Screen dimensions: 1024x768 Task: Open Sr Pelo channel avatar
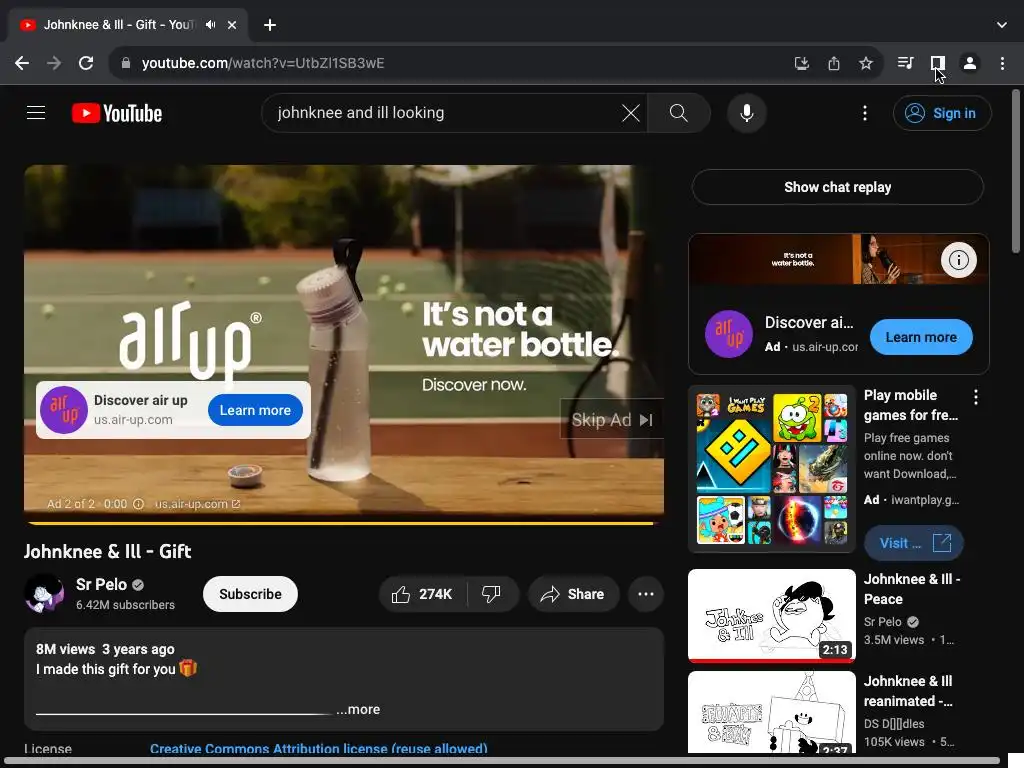point(44,594)
